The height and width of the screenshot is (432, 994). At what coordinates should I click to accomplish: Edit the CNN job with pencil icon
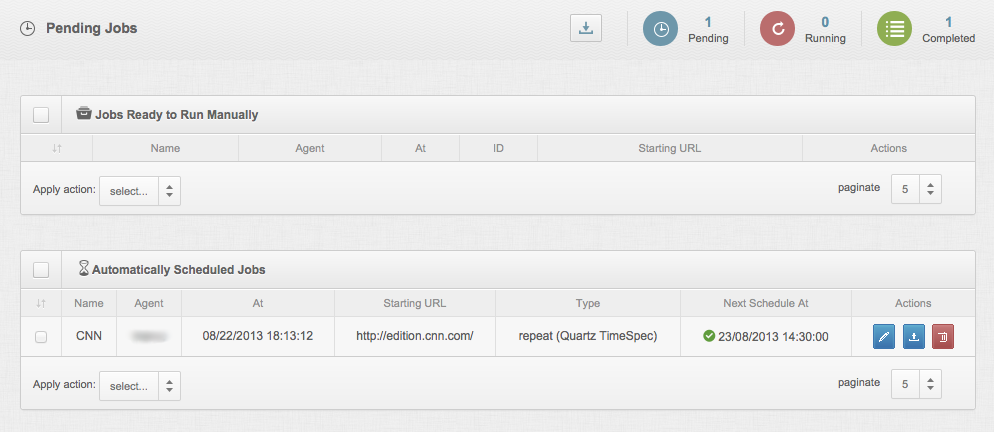884,337
